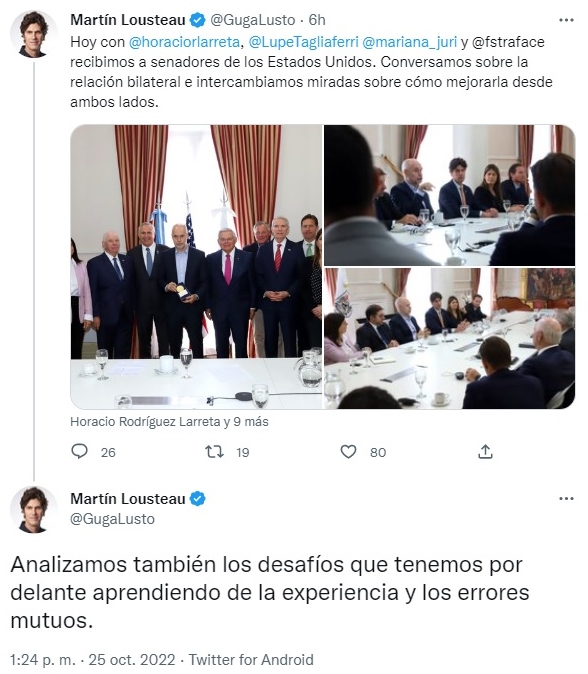Viewport: 588px width, 674px height.
Task: Open the share upload icon
Action: click(485, 452)
